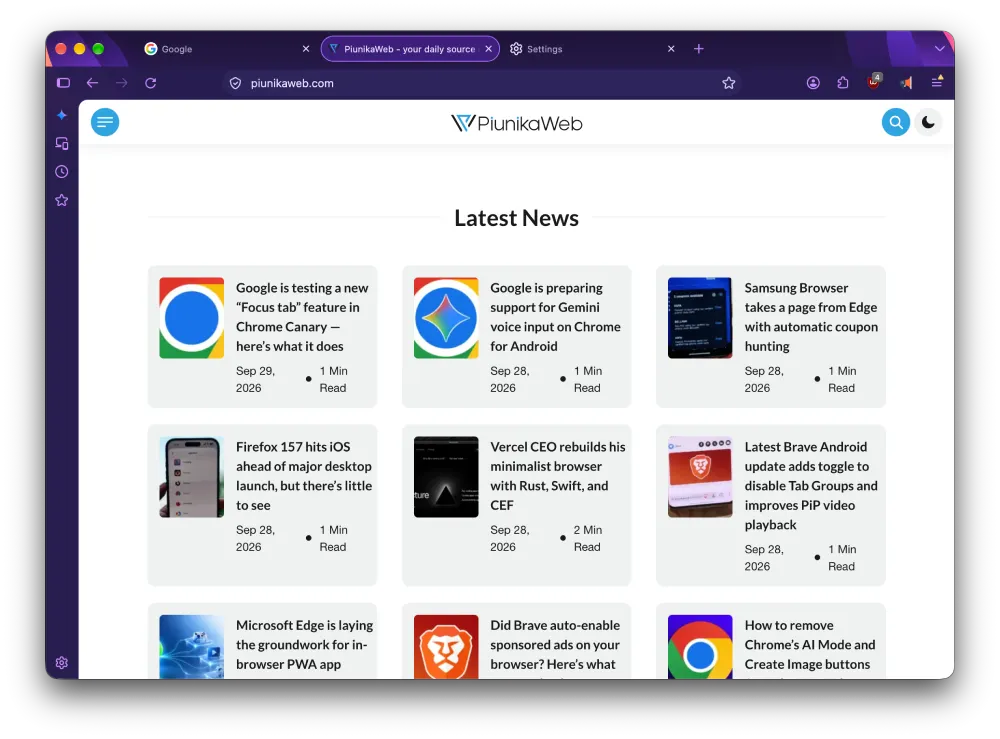Image resolution: width=1000 pixels, height=739 pixels.
Task: Toggle dark mode with the moon icon
Action: click(x=928, y=122)
